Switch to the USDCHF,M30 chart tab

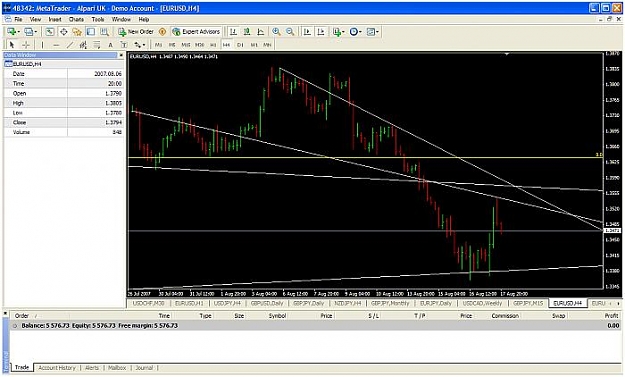click(148, 303)
